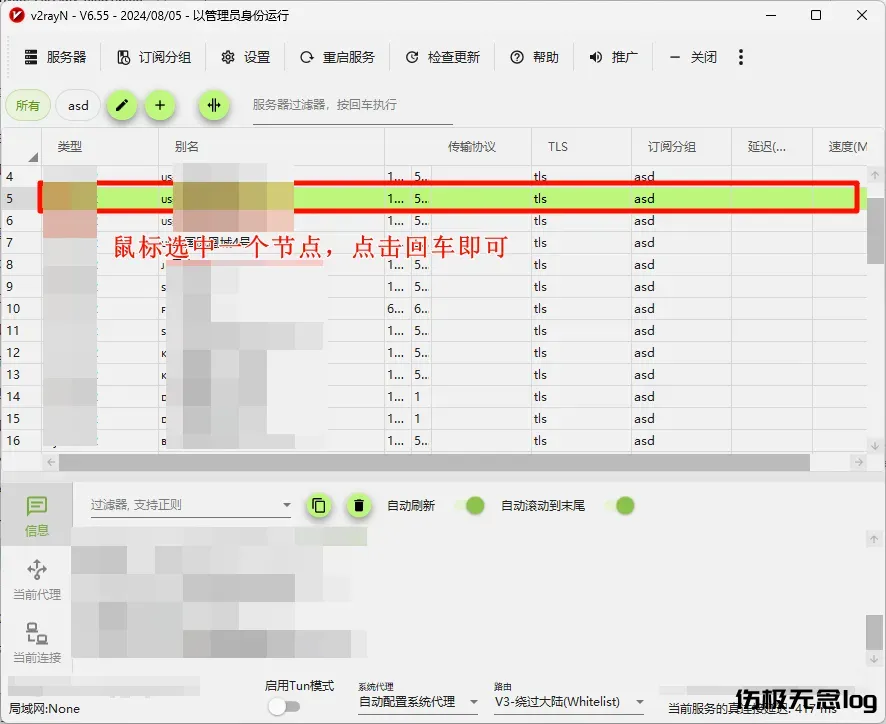Open the 信息 log tab

click(37, 515)
